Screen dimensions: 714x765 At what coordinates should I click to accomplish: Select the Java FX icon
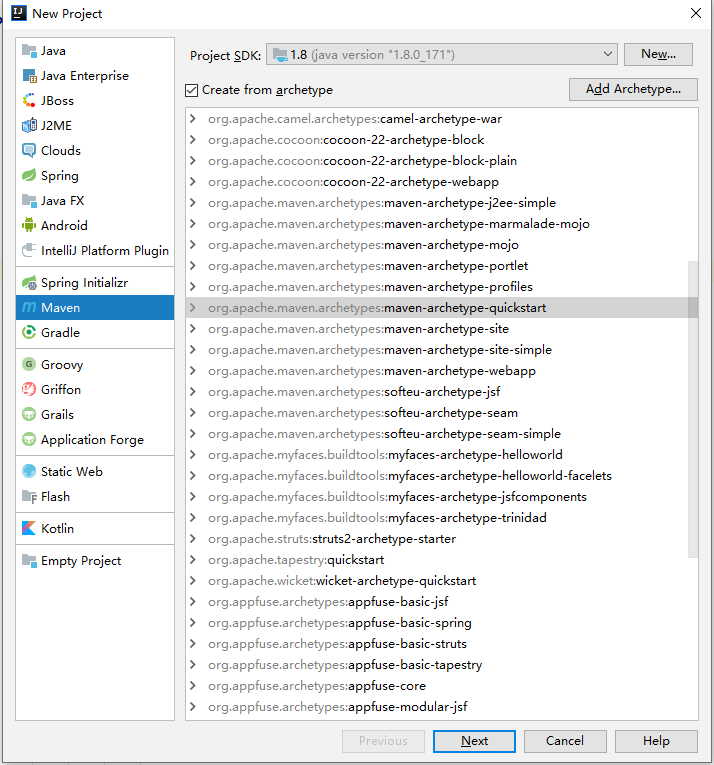[x=29, y=201]
